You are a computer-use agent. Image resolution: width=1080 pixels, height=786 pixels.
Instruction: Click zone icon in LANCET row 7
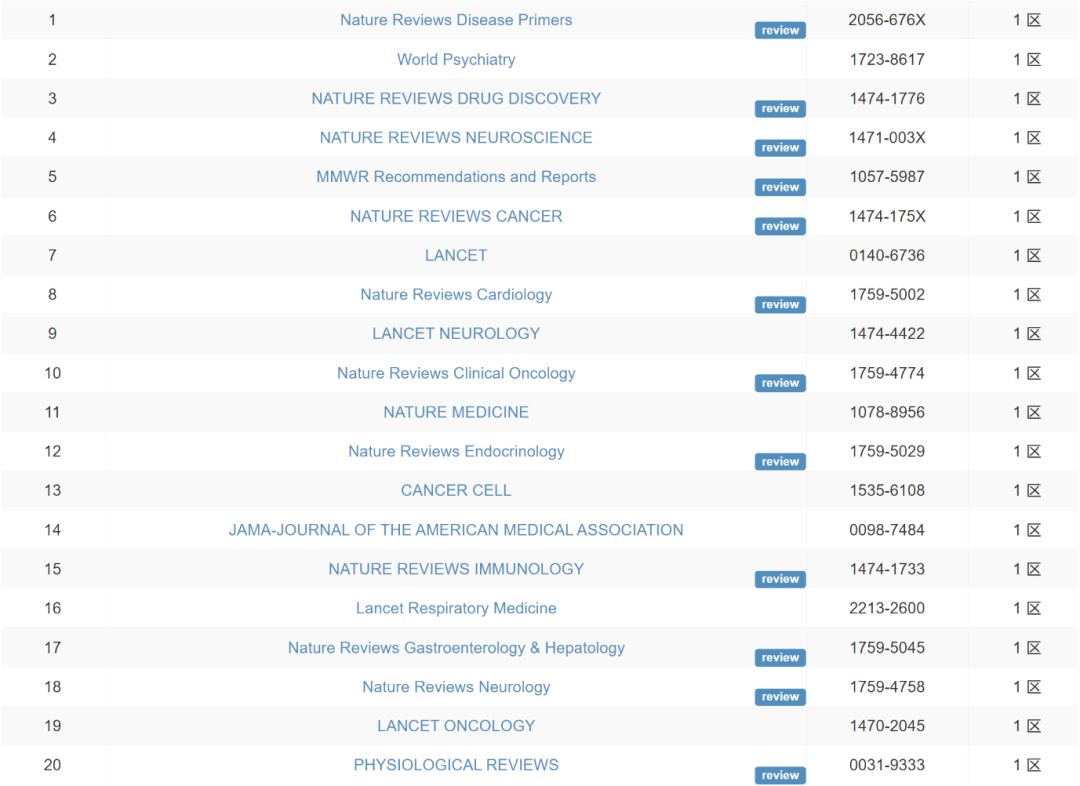pyautogui.click(x=1034, y=256)
